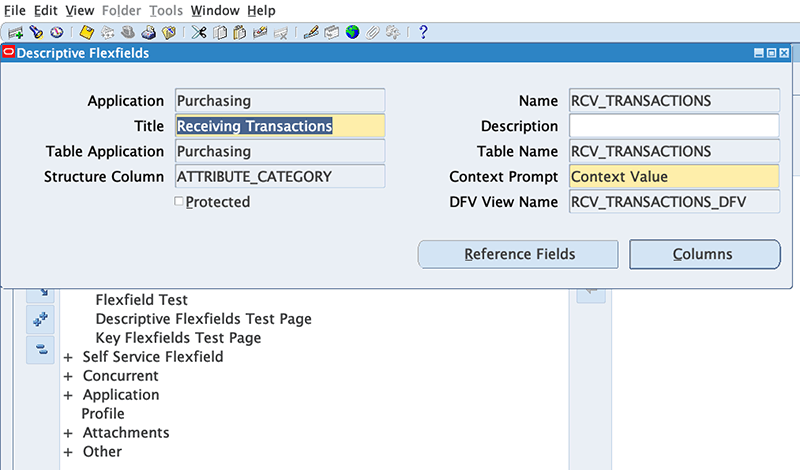The height and width of the screenshot is (470, 800).
Task: Select Flexfield Test in Navigator
Action: (x=141, y=300)
